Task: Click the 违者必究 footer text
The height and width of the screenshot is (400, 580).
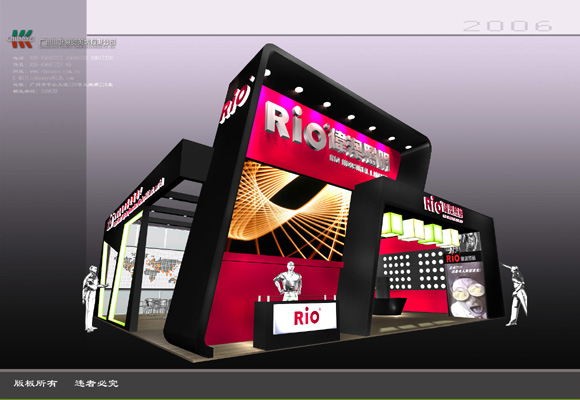Action: [x=96, y=383]
